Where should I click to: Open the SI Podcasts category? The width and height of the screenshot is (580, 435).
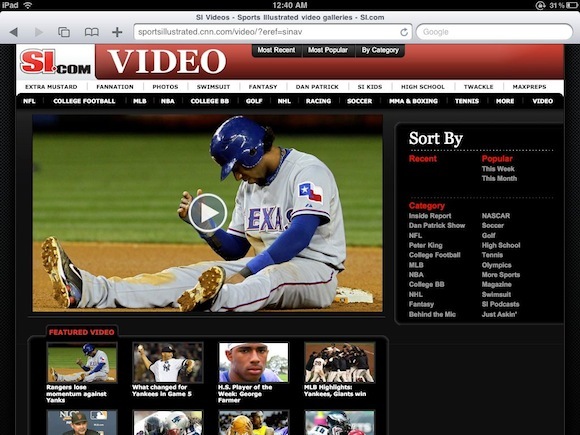click(x=500, y=304)
